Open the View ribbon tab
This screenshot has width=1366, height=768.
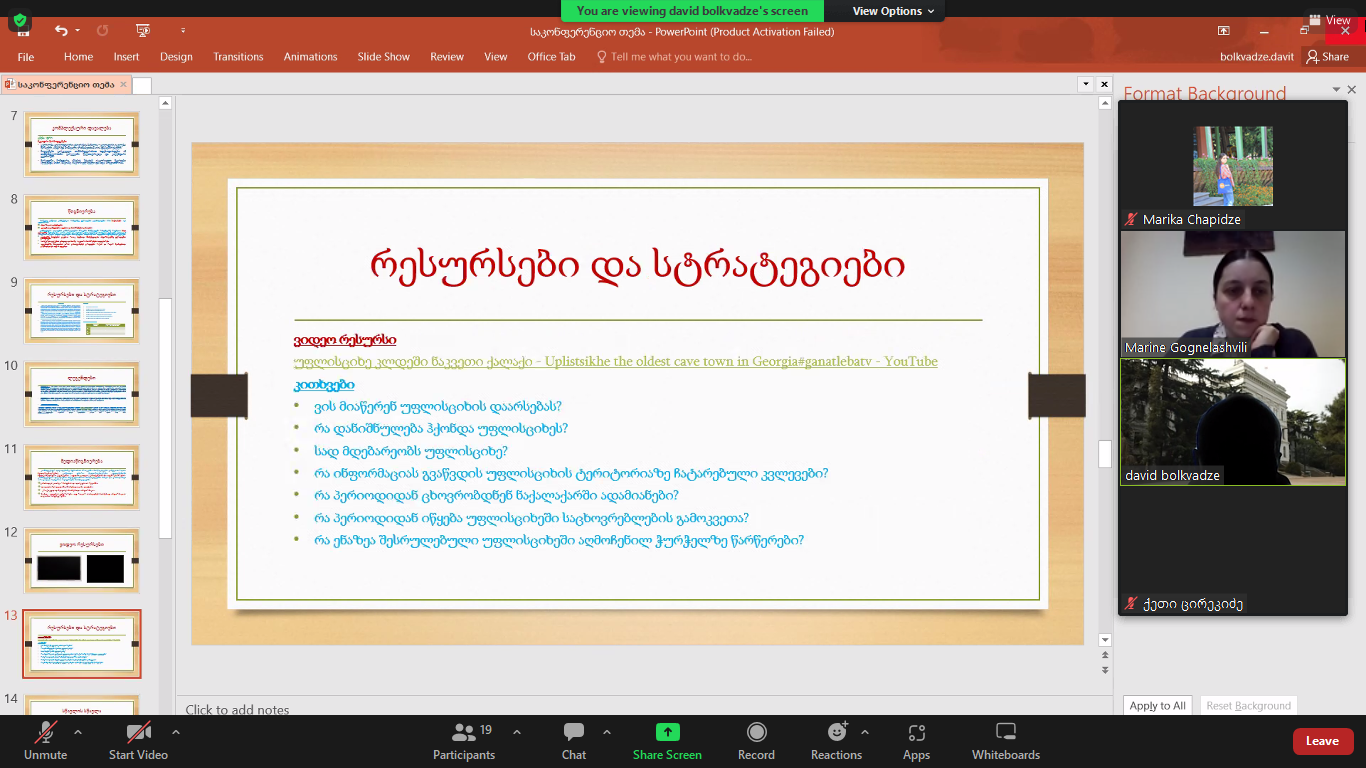pyautogui.click(x=496, y=57)
